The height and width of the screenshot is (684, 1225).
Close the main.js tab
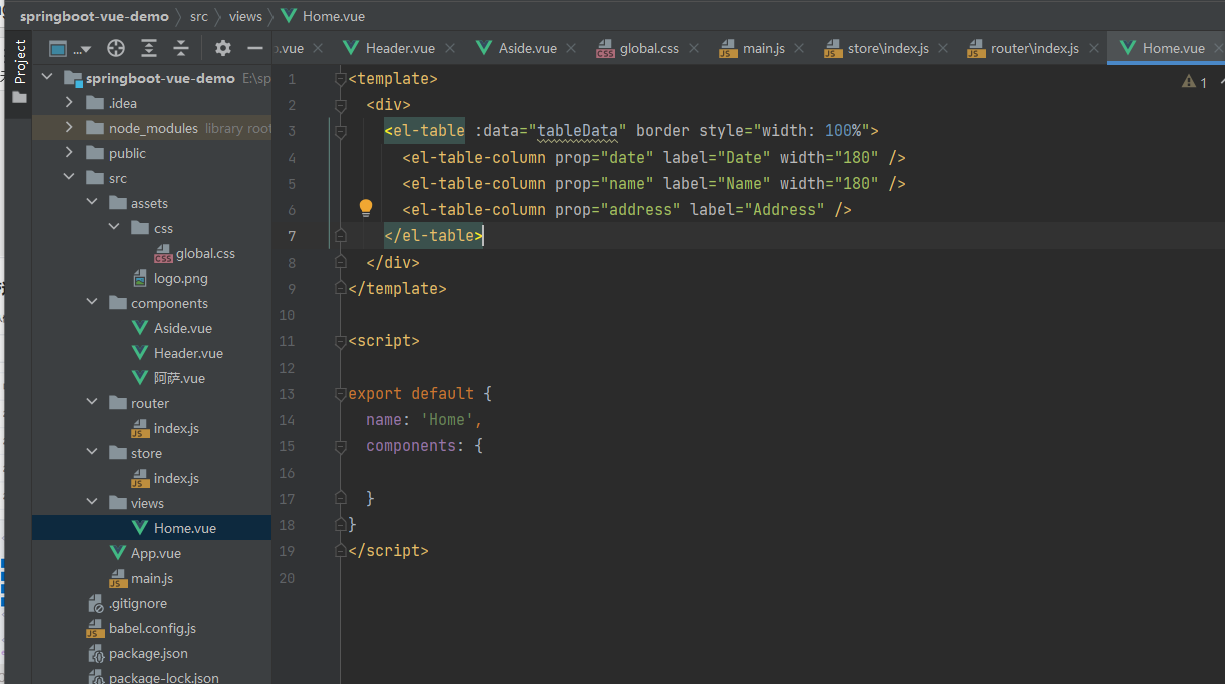pyautogui.click(x=799, y=48)
